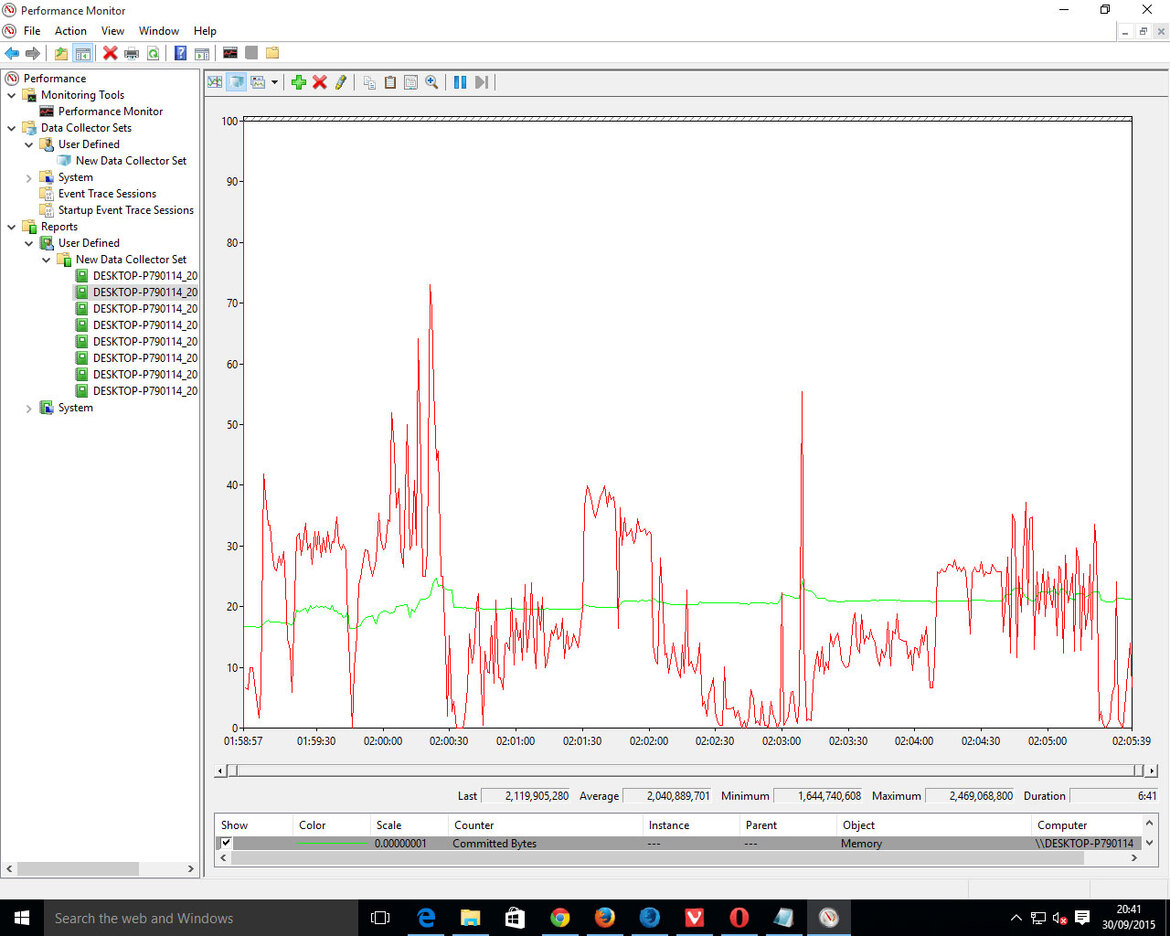The height and width of the screenshot is (936, 1170).
Task: Open the Action menu
Action: [x=70, y=31]
